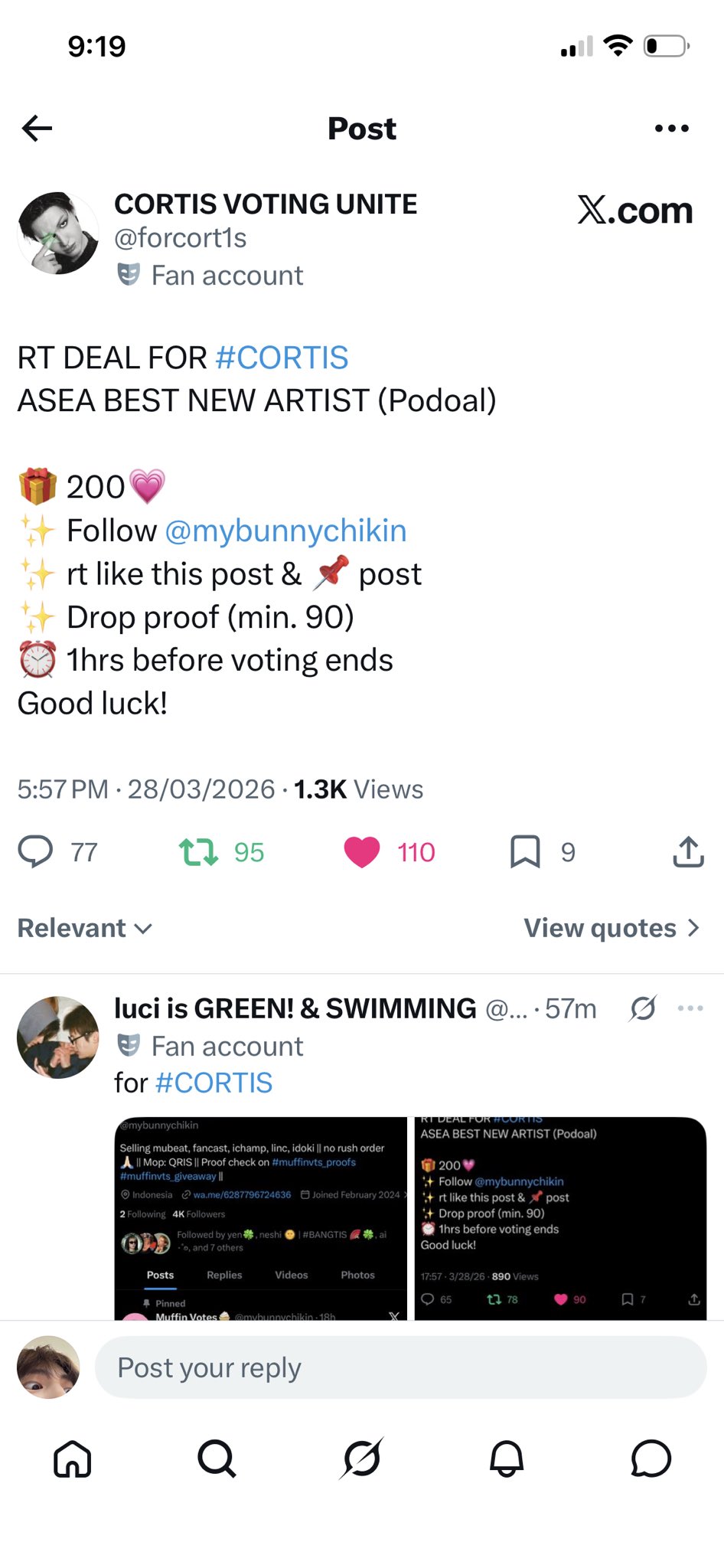Toggle the heart like button showing 110
Image resolution: width=724 pixels, height=1568 pixels.
point(362,851)
